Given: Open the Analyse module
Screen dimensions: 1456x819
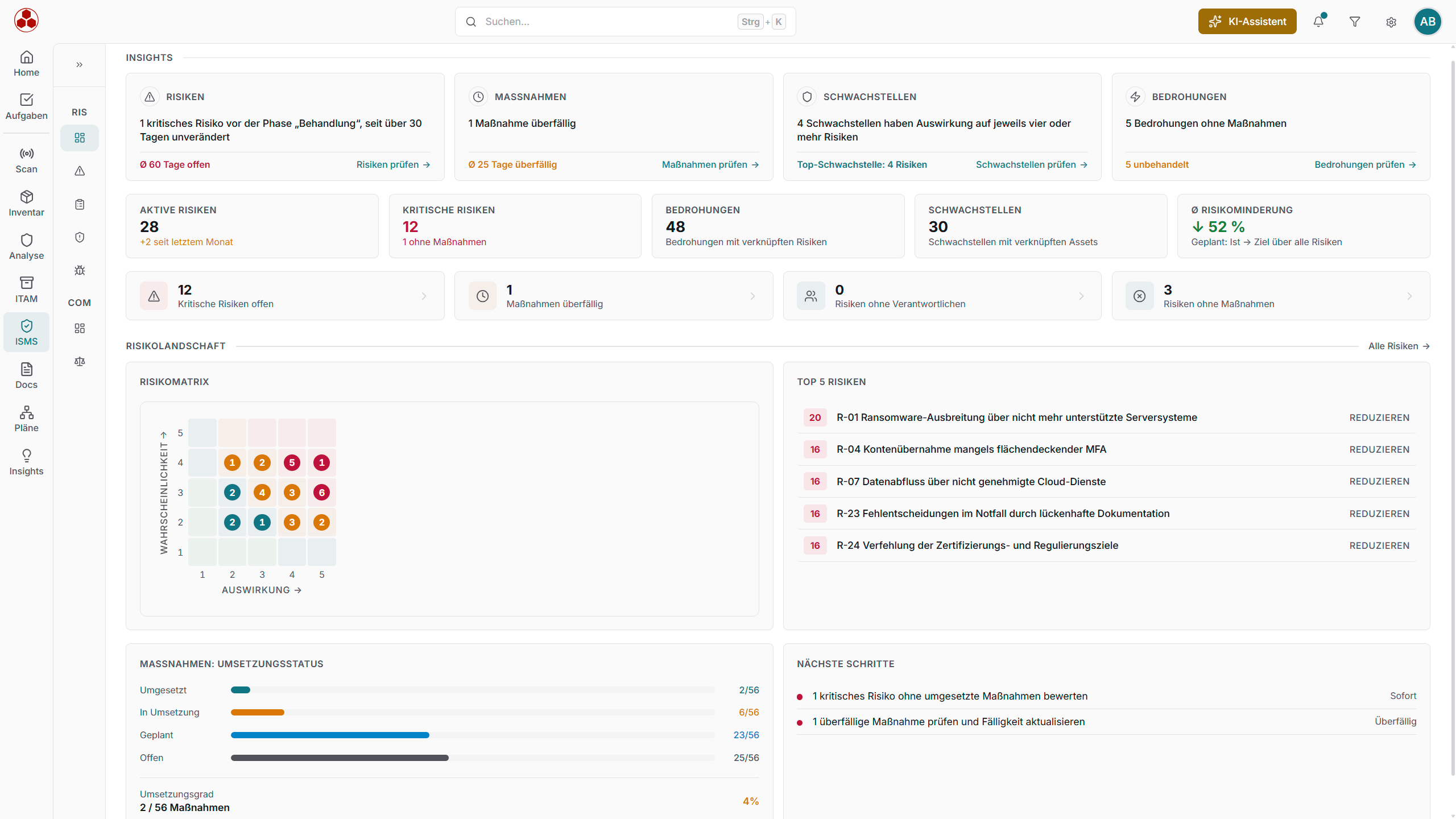Looking at the screenshot, I should [26, 247].
